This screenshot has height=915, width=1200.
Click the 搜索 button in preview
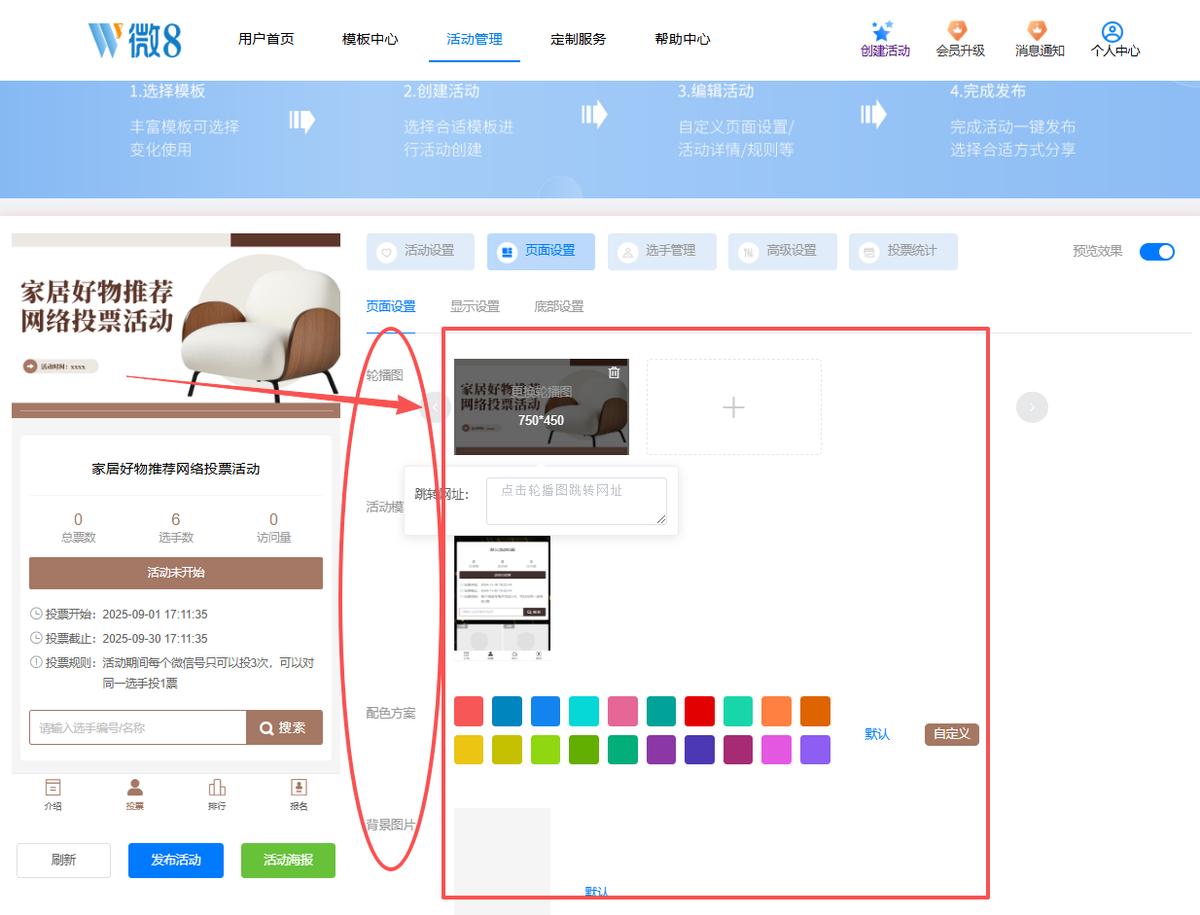click(x=284, y=728)
